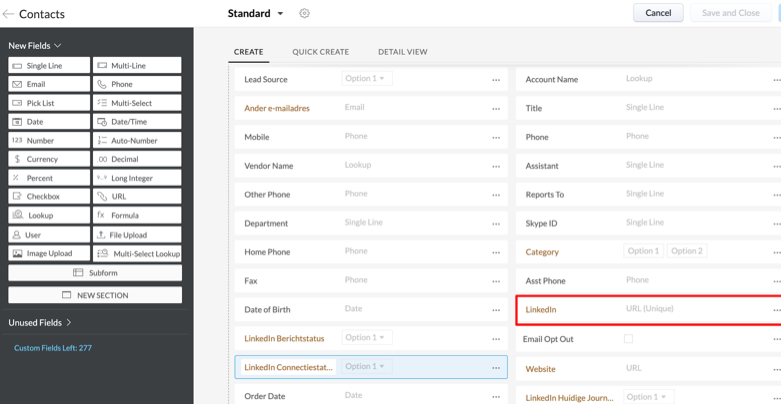Switch to the DETAIL VIEW tab
The image size is (781, 404).
click(x=402, y=52)
